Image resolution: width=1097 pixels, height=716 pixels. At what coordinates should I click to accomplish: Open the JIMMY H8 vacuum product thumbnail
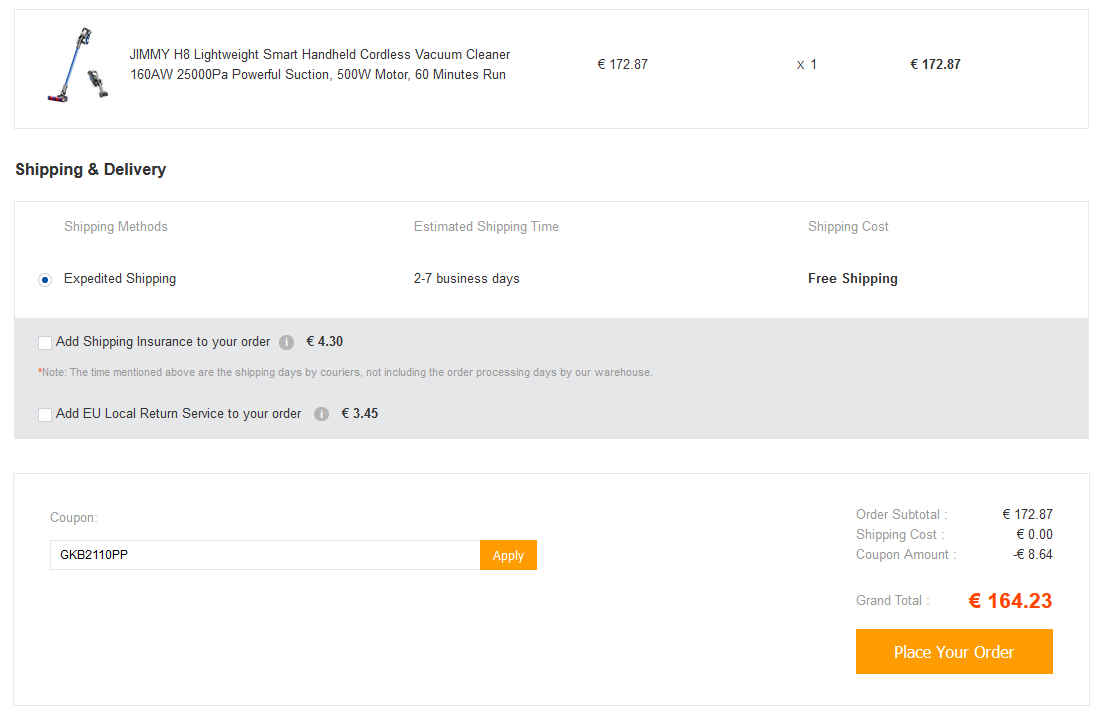point(78,65)
